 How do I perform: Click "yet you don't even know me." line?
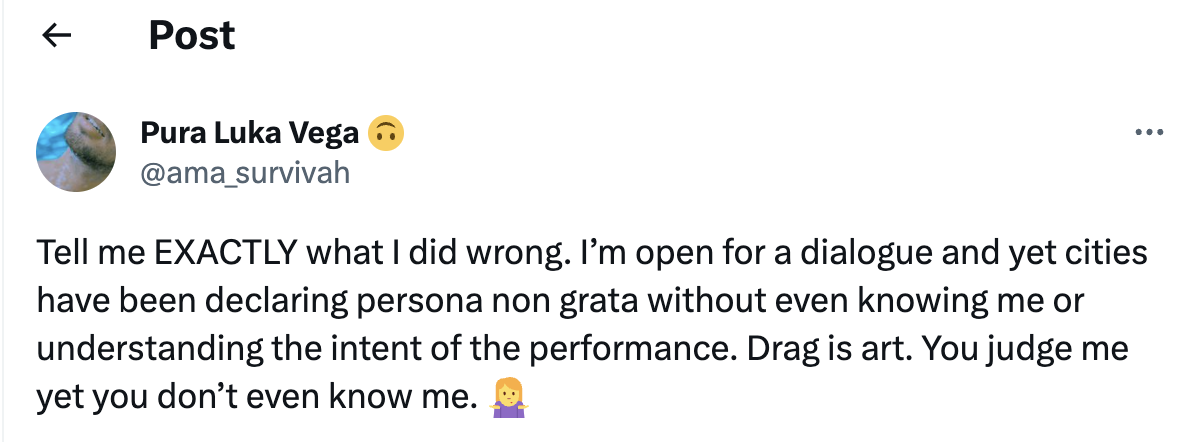pyautogui.click(x=253, y=399)
